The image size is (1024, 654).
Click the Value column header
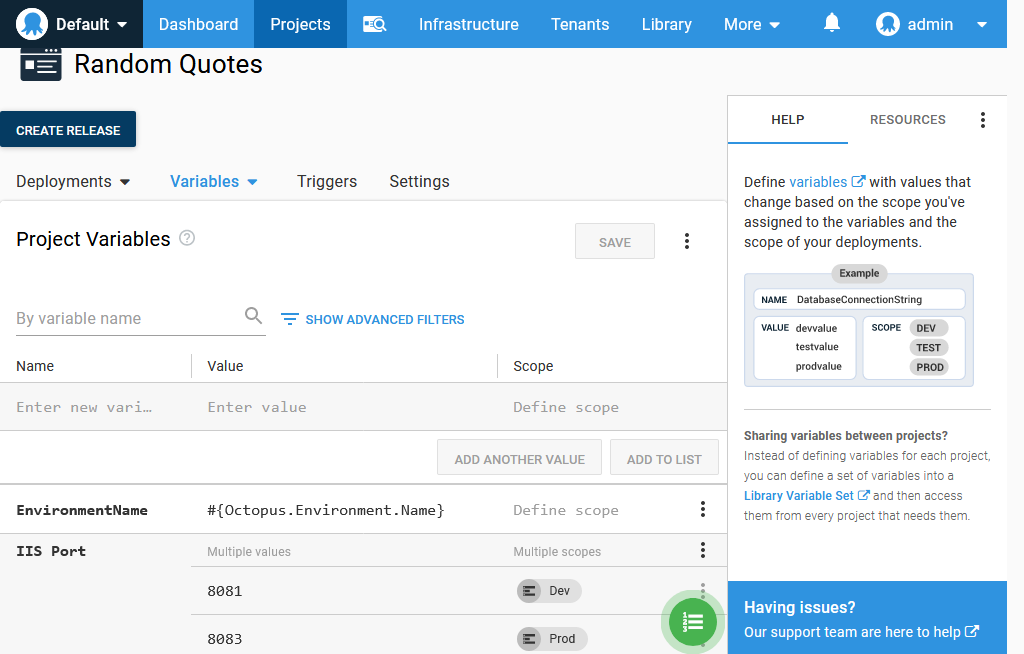(225, 366)
